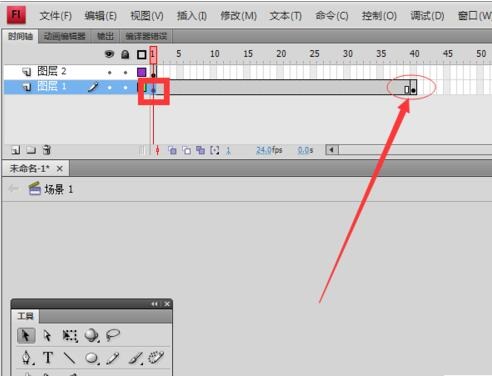Select the Pen tool
The image size is (492, 376).
[27, 358]
